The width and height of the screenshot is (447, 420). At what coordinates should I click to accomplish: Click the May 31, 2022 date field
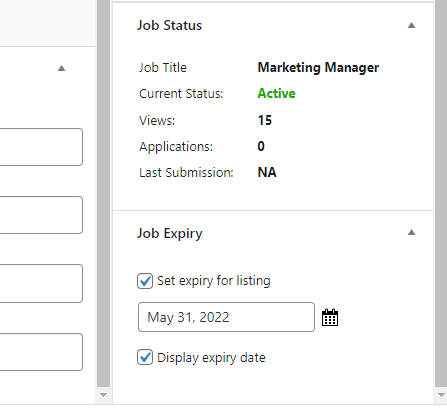[226, 317]
